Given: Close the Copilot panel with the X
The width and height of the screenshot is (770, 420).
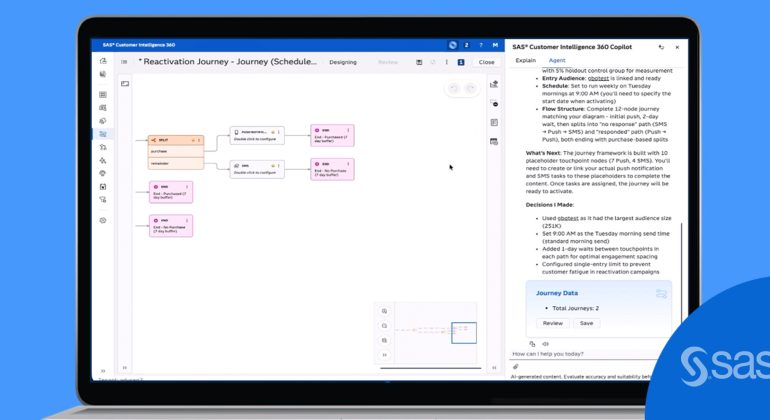Looking at the screenshot, I should tap(677, 48).
